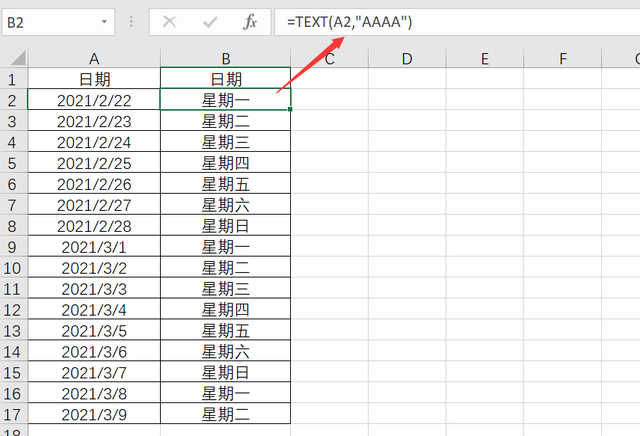Click cell B5 showing 星期四

(226, 162)
